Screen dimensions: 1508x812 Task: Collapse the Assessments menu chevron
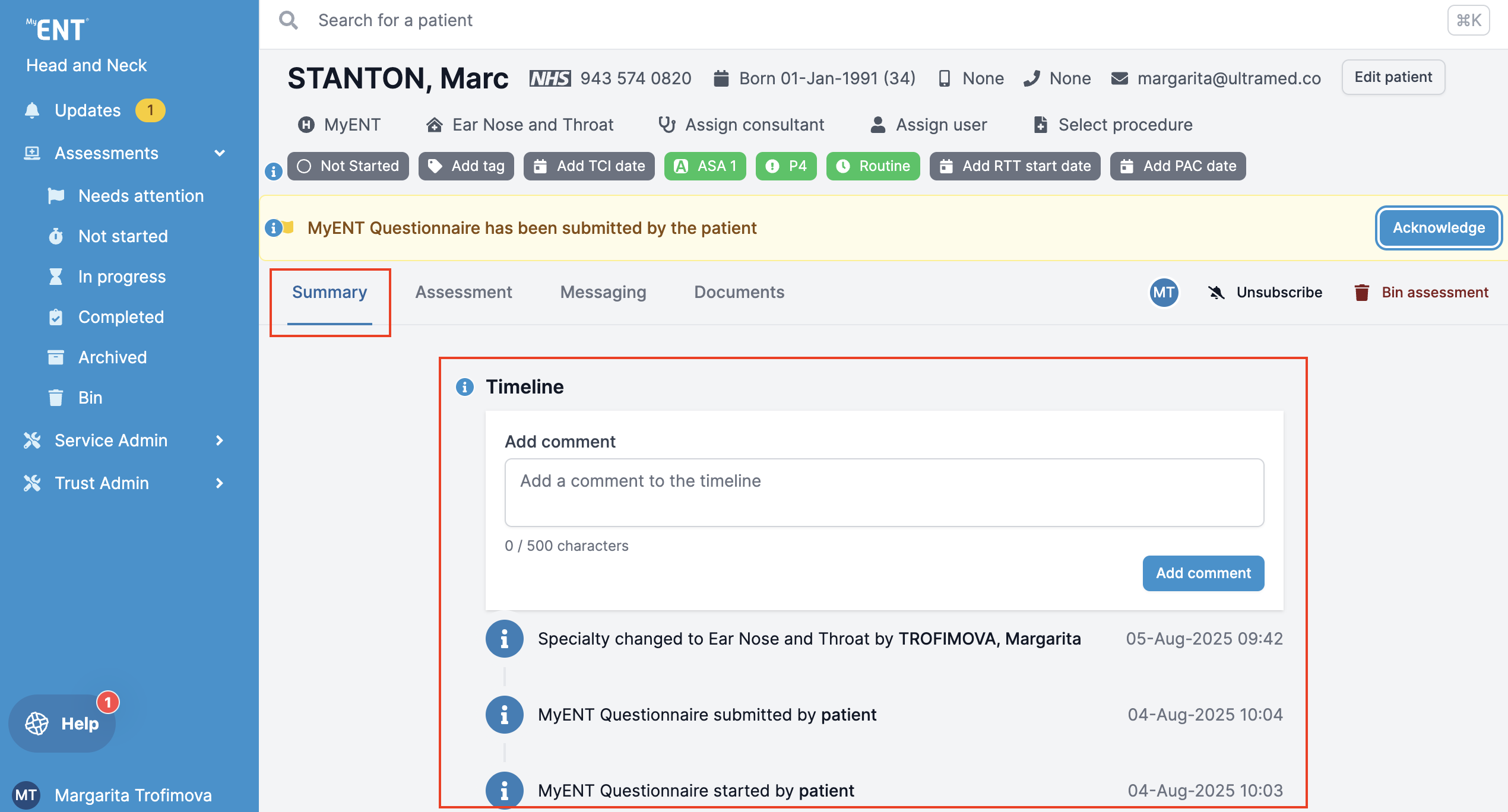(x=220, y=153)
